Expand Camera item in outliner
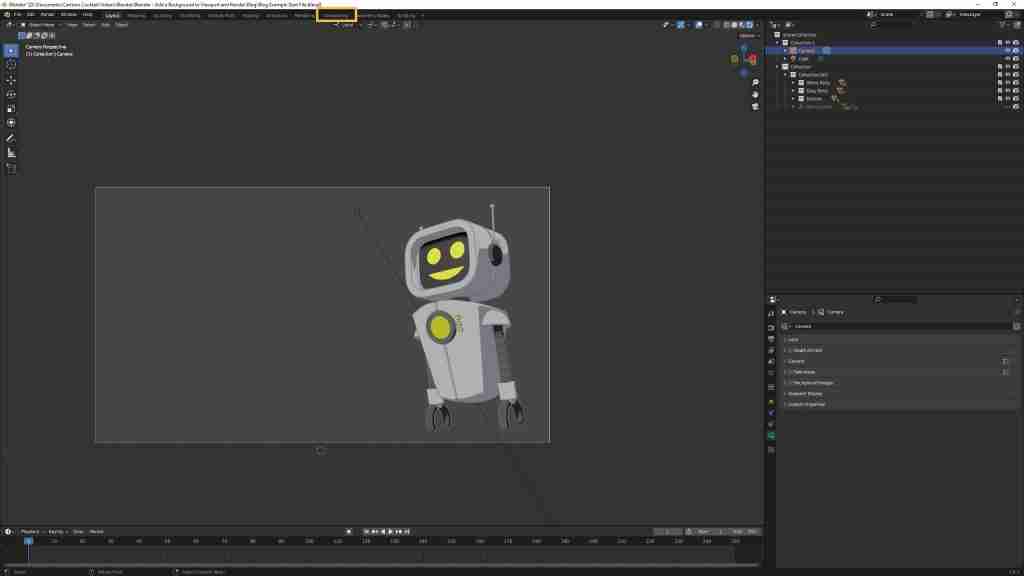The width and height of the screenshot is (1024, 576). point(786,50)
